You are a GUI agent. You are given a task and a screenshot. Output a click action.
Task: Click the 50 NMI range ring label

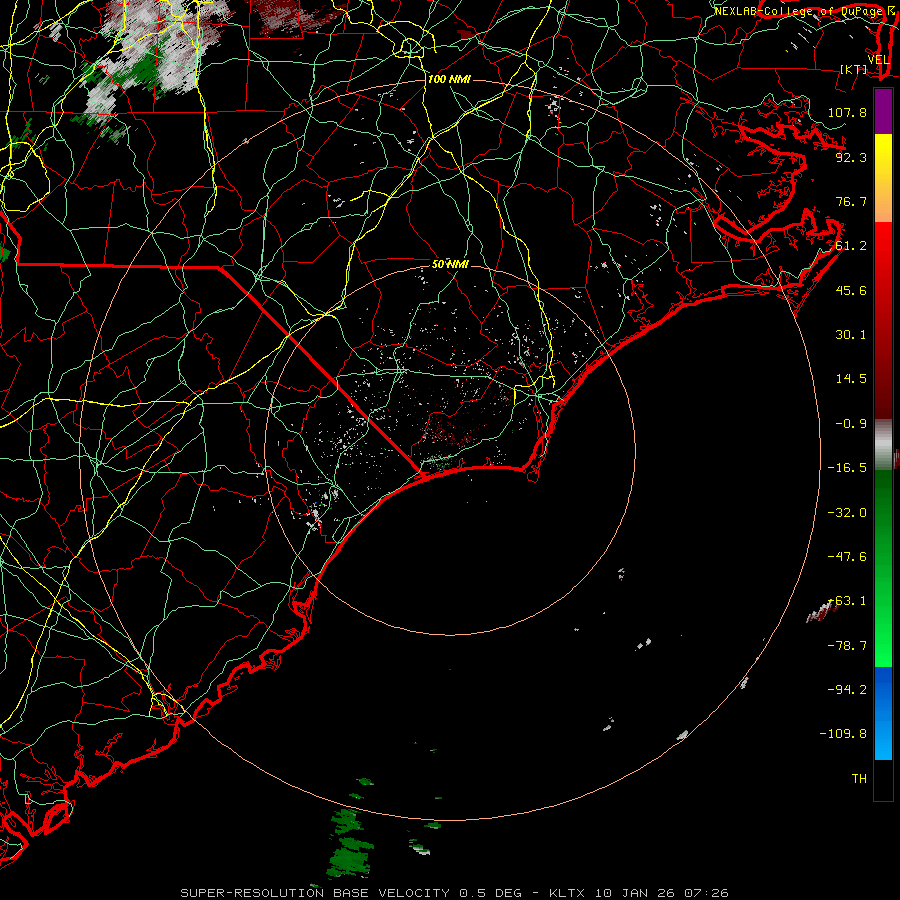point(450,264)
